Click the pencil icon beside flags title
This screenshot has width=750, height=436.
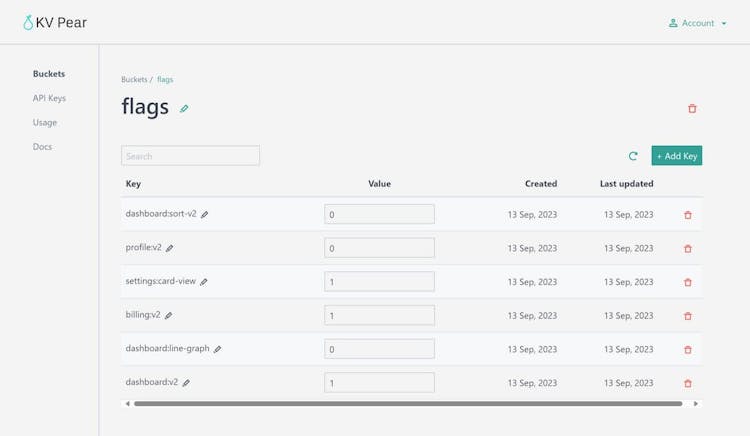184,109
